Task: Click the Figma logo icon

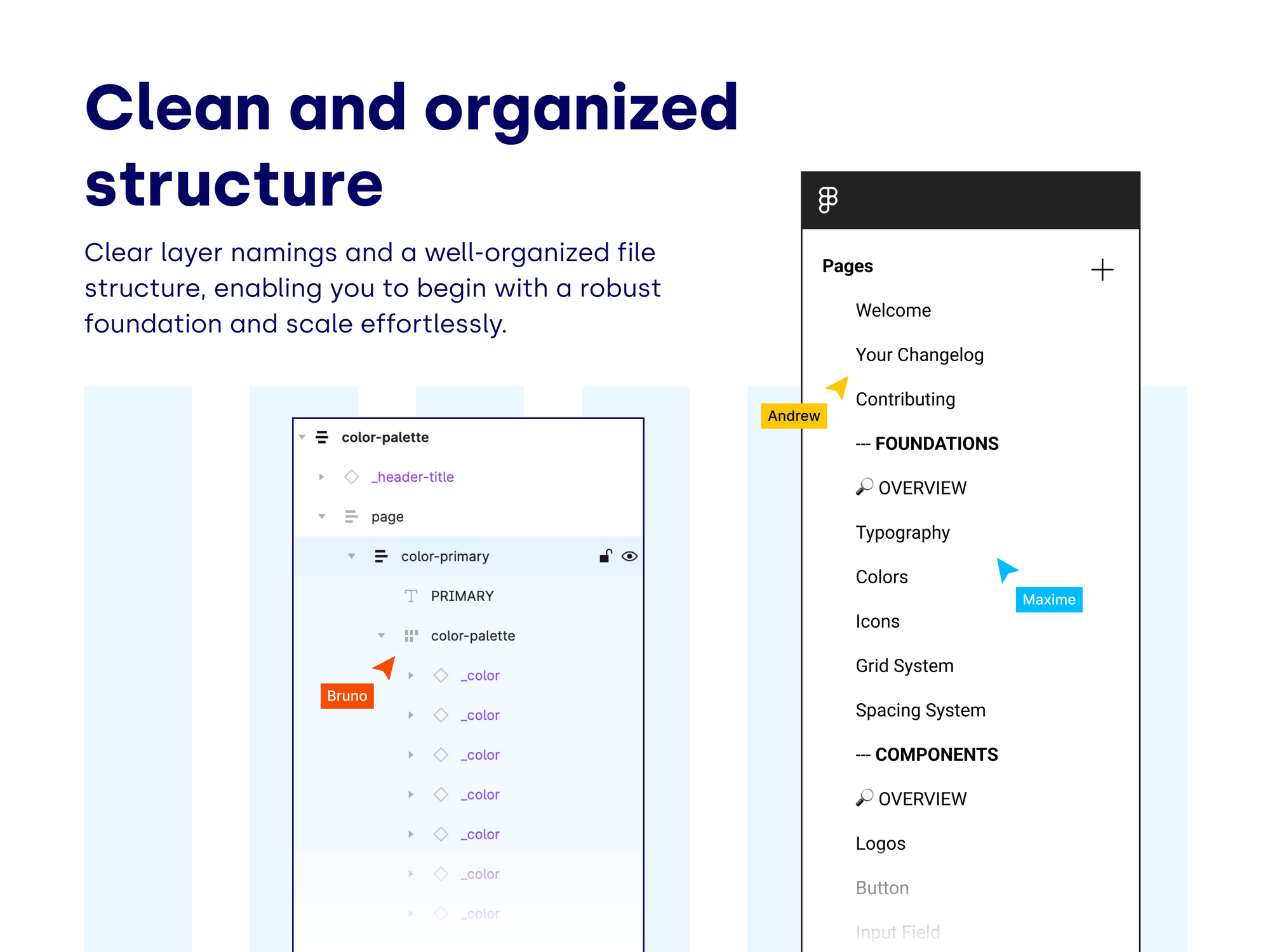Action: click(x=828, y=199)
